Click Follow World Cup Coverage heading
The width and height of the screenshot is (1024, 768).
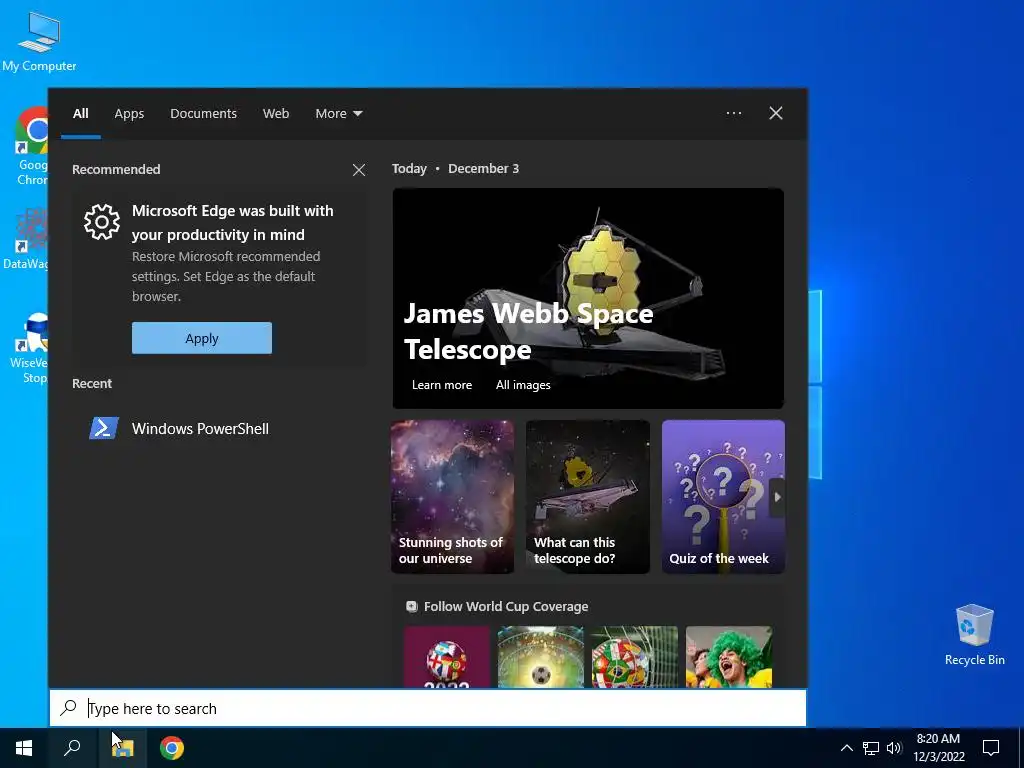(505, 607)
